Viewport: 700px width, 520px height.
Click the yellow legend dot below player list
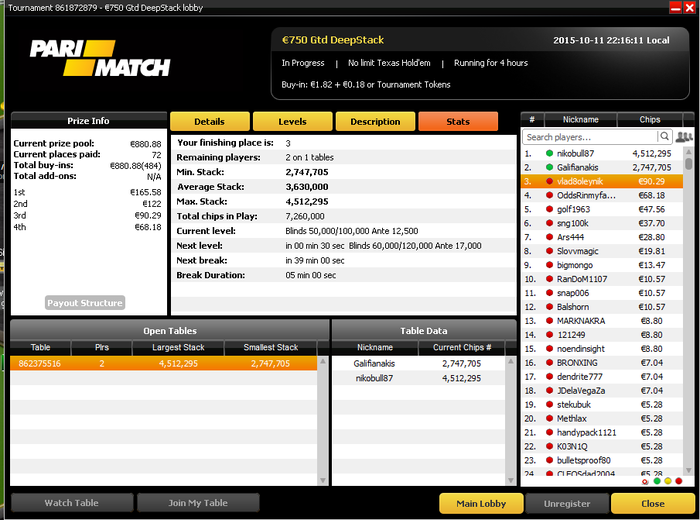(x=668, y=481)
